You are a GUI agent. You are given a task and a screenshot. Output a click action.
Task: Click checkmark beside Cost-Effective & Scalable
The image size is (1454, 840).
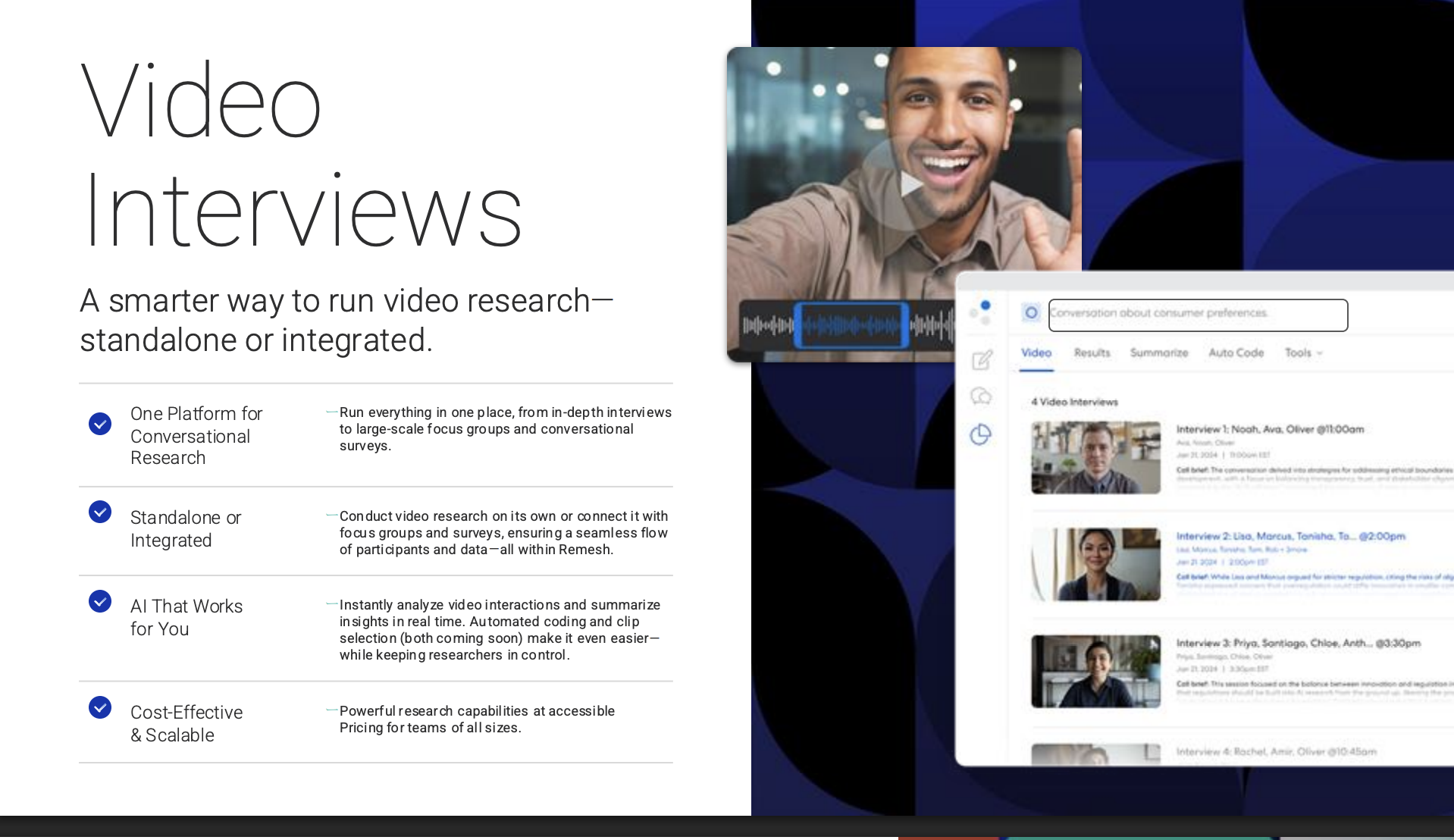tap(100, 707)
